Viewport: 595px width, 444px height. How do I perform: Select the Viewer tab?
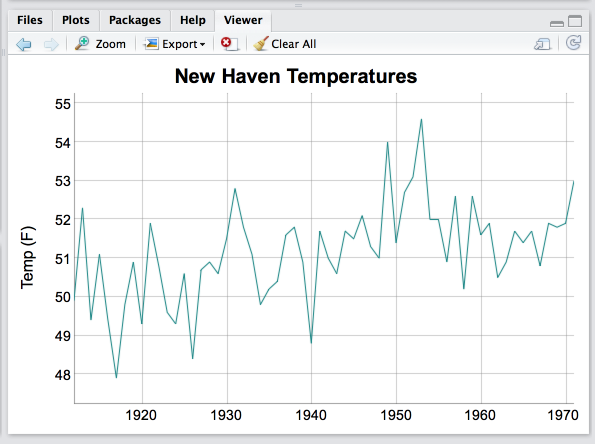[x=243, y=20]
